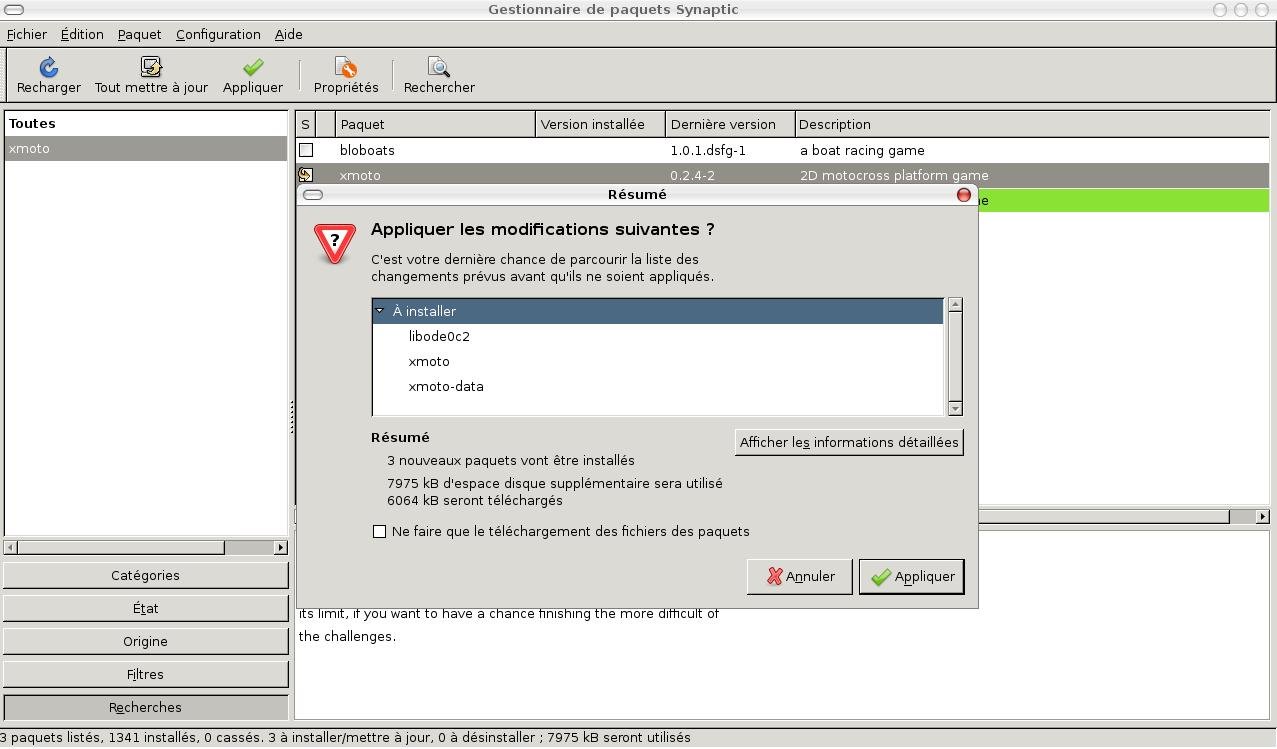Open the Configuration menu
This screenshot has height=749, width=1277.
tap(218, 34)
